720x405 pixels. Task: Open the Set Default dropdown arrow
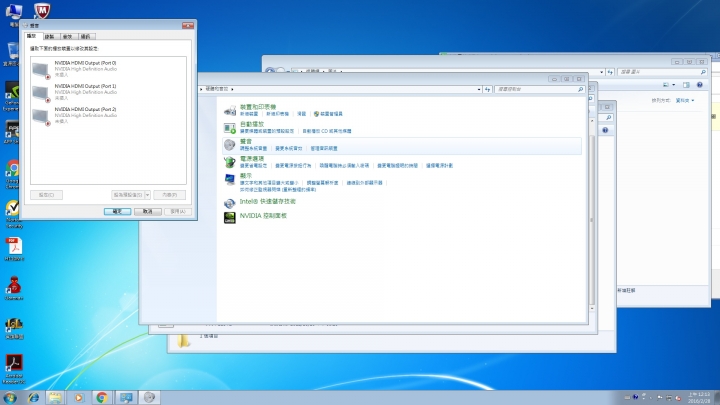pos(147,195)
